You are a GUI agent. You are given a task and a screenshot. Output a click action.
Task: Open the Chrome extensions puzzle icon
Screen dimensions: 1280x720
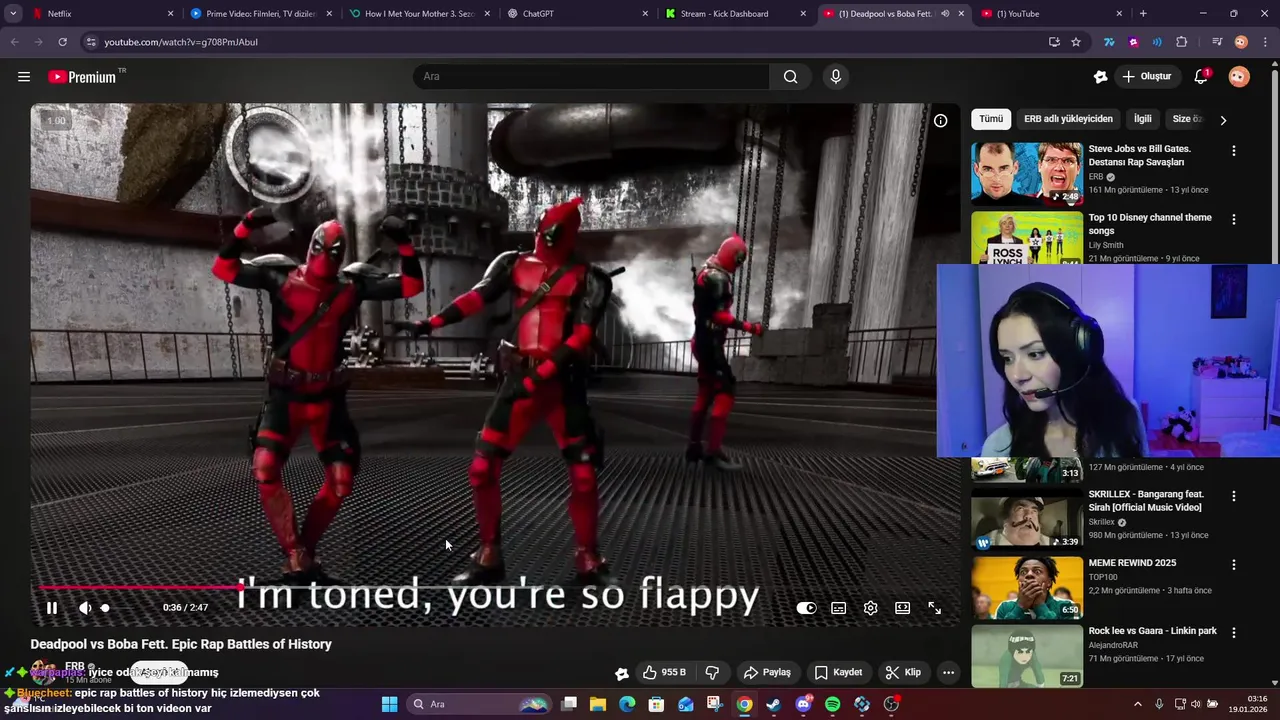coord(1181,42)
